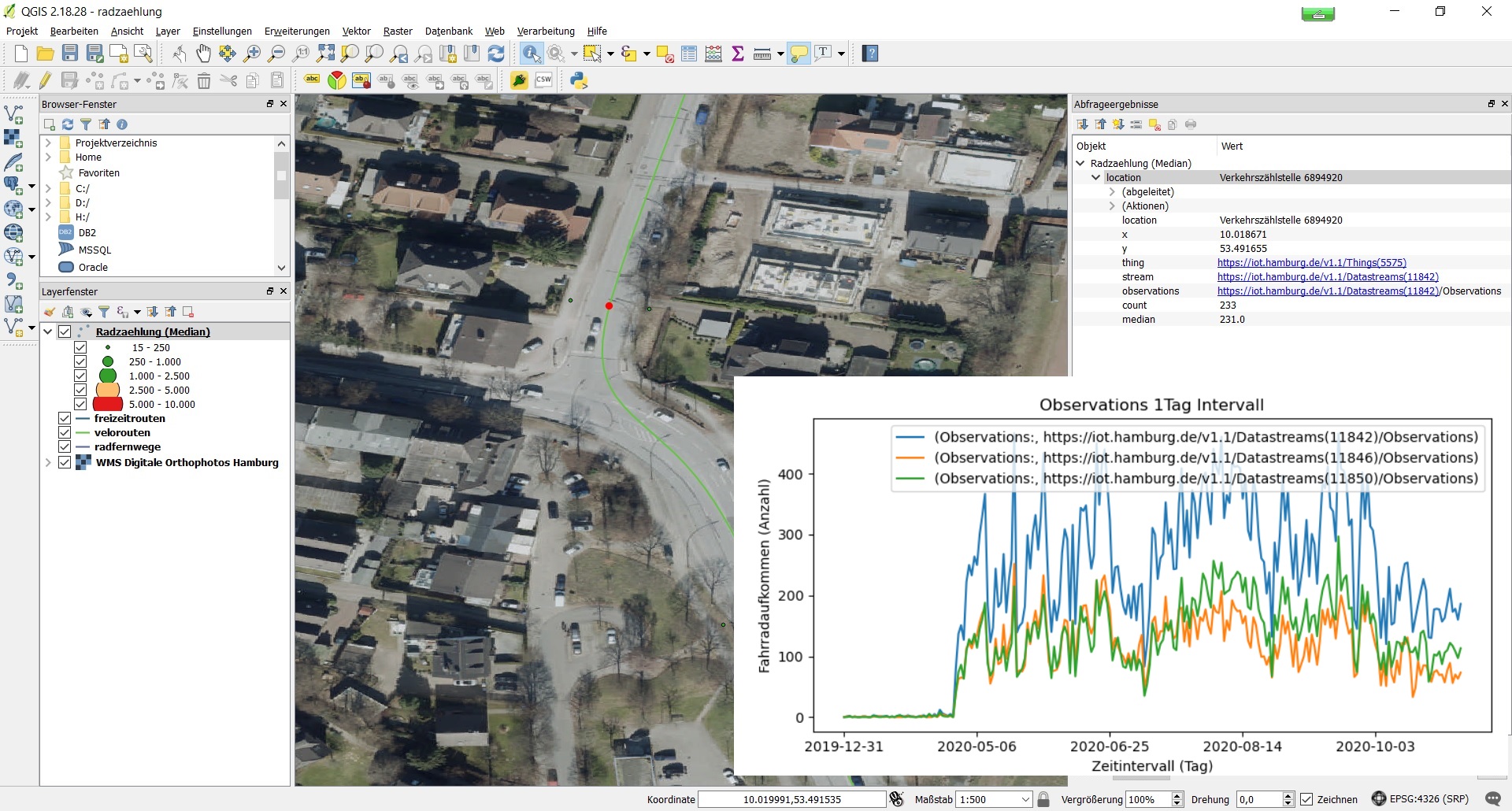Open the Statistical Summary sigma icon
The width and height of the screenshot is (1512, 811).
pyautogui.click(x=738, y=54)
